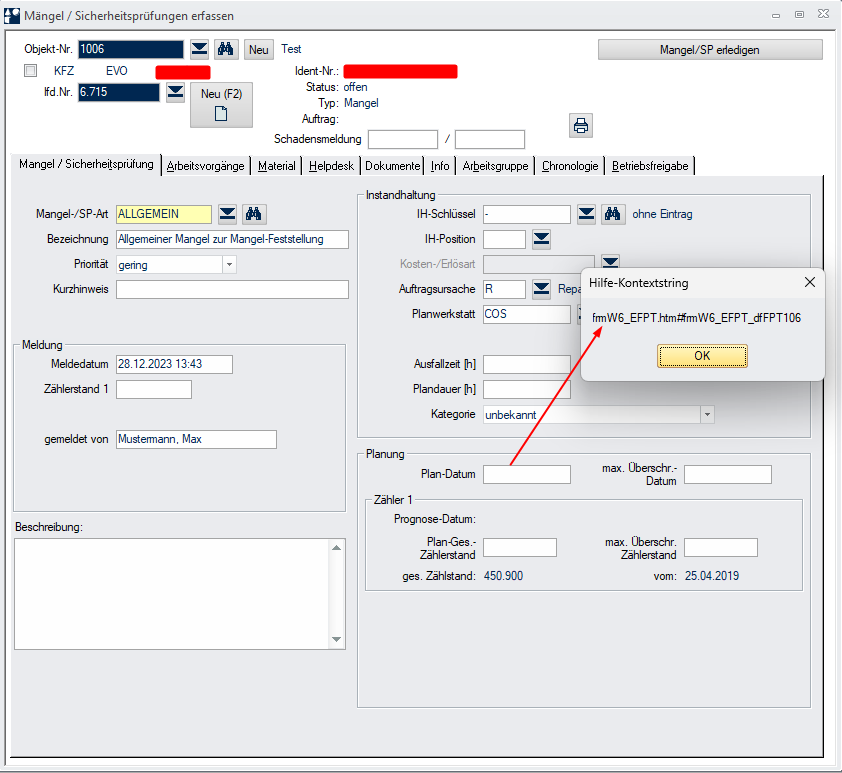842x773 pixels.
Task: Confirm Hilfe-Kontextstring dialog with OK
Action: point(702,356)
